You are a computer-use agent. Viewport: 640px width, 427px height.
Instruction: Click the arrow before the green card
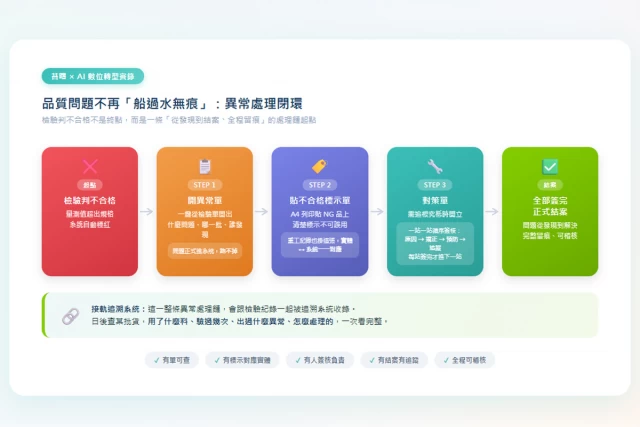click(x=492, y=211)
